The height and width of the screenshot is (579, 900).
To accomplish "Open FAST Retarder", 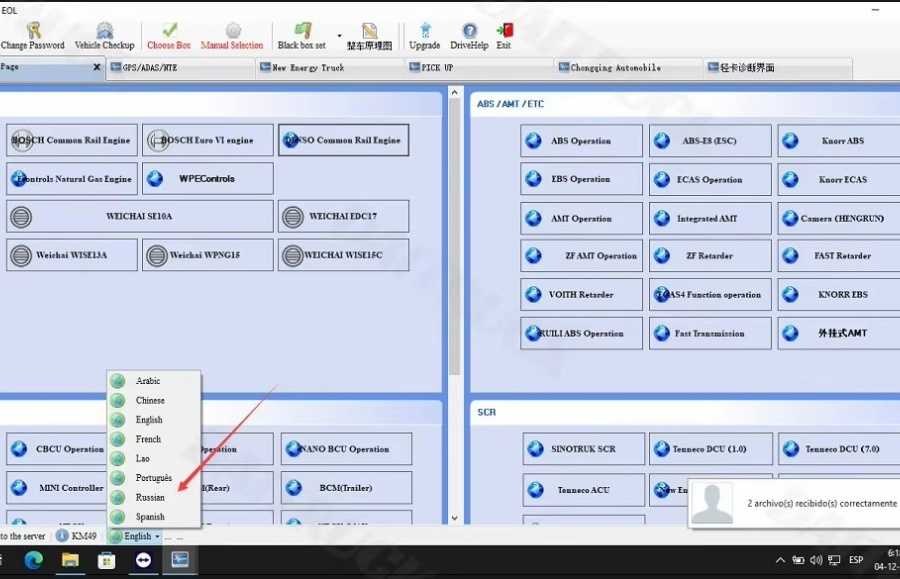I will 839,256.
